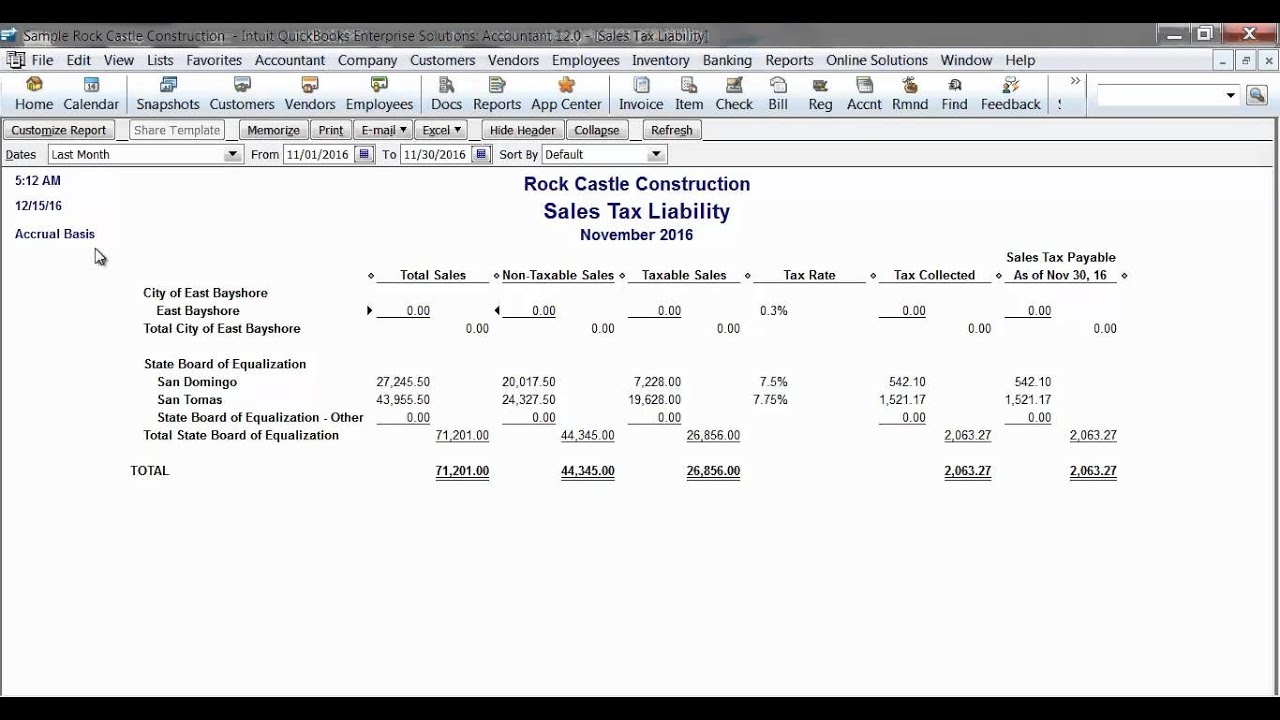This screenshot has width=1280, height=720.
Task: Open the Snapshots icon
Action: [168, 94]
